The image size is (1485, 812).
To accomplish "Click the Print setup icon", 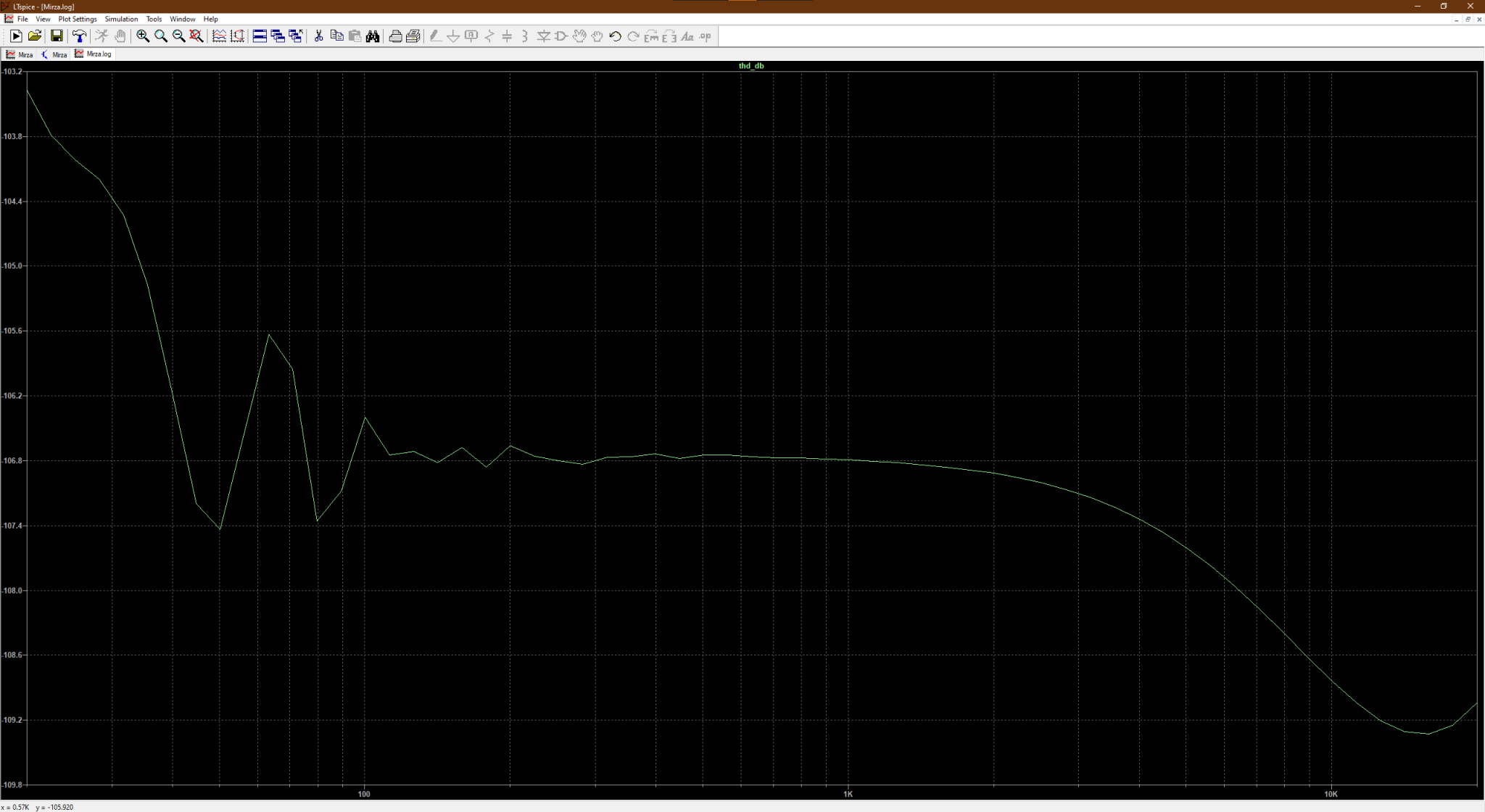I will pos(413,36).
